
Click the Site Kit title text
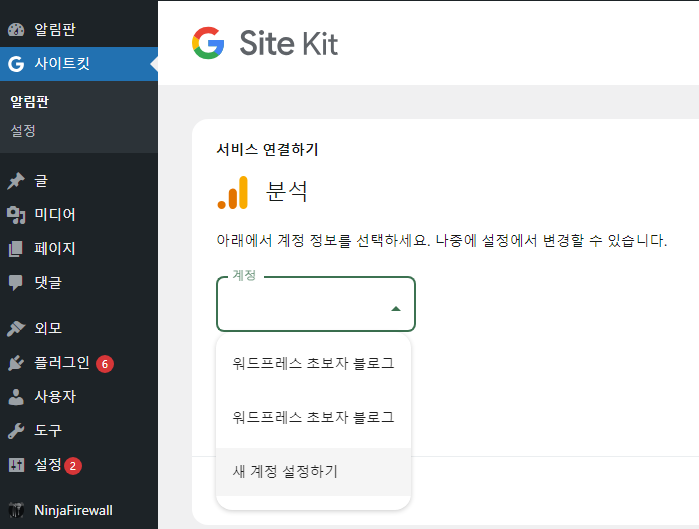tap(288, 43)
